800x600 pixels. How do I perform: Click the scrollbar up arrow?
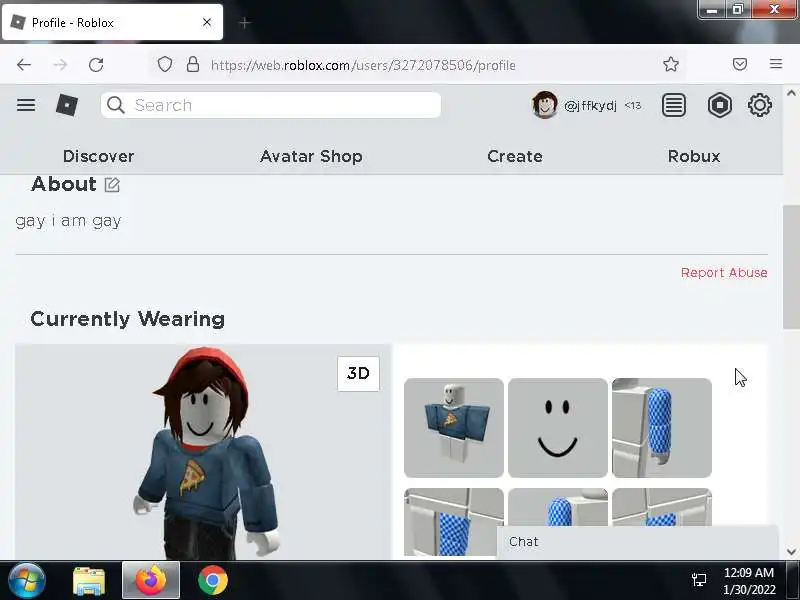coord(791,93)
